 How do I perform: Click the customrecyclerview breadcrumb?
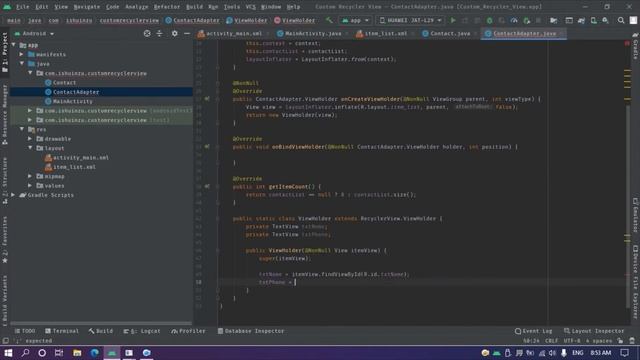(x=129, y=20)
